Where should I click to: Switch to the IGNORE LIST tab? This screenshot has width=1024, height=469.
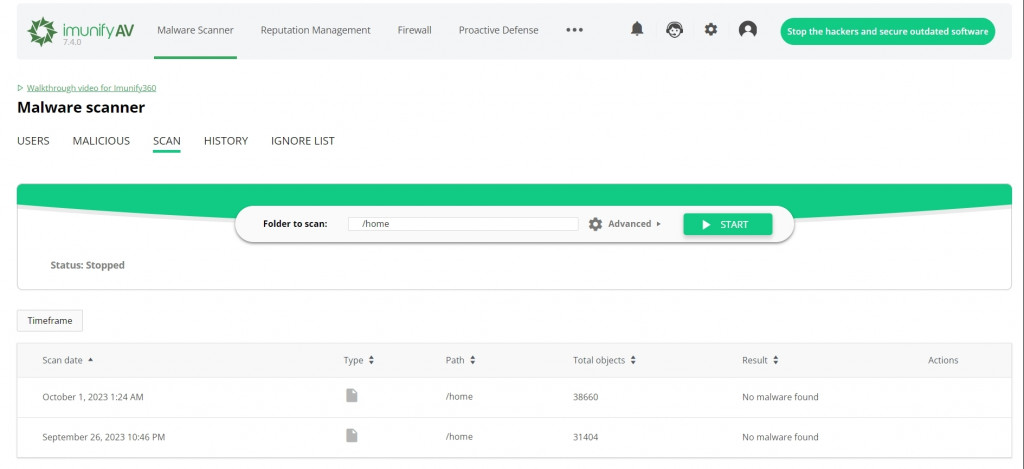(302, 140)
